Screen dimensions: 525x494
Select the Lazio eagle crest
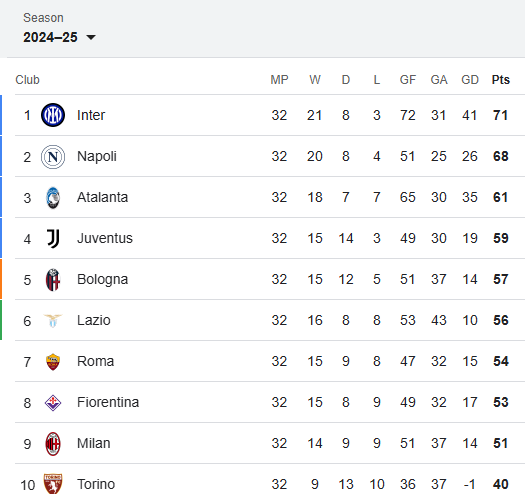click(x=53, y=321)
